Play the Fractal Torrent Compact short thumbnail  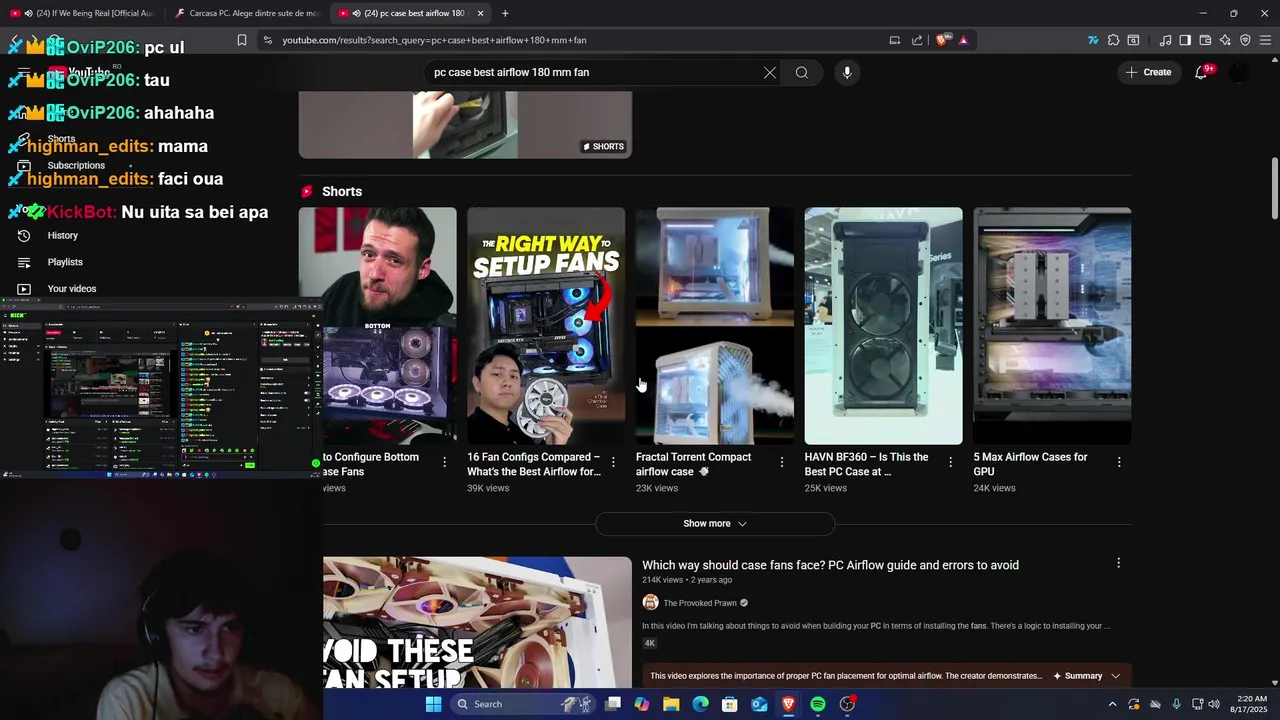pos(715,325)
